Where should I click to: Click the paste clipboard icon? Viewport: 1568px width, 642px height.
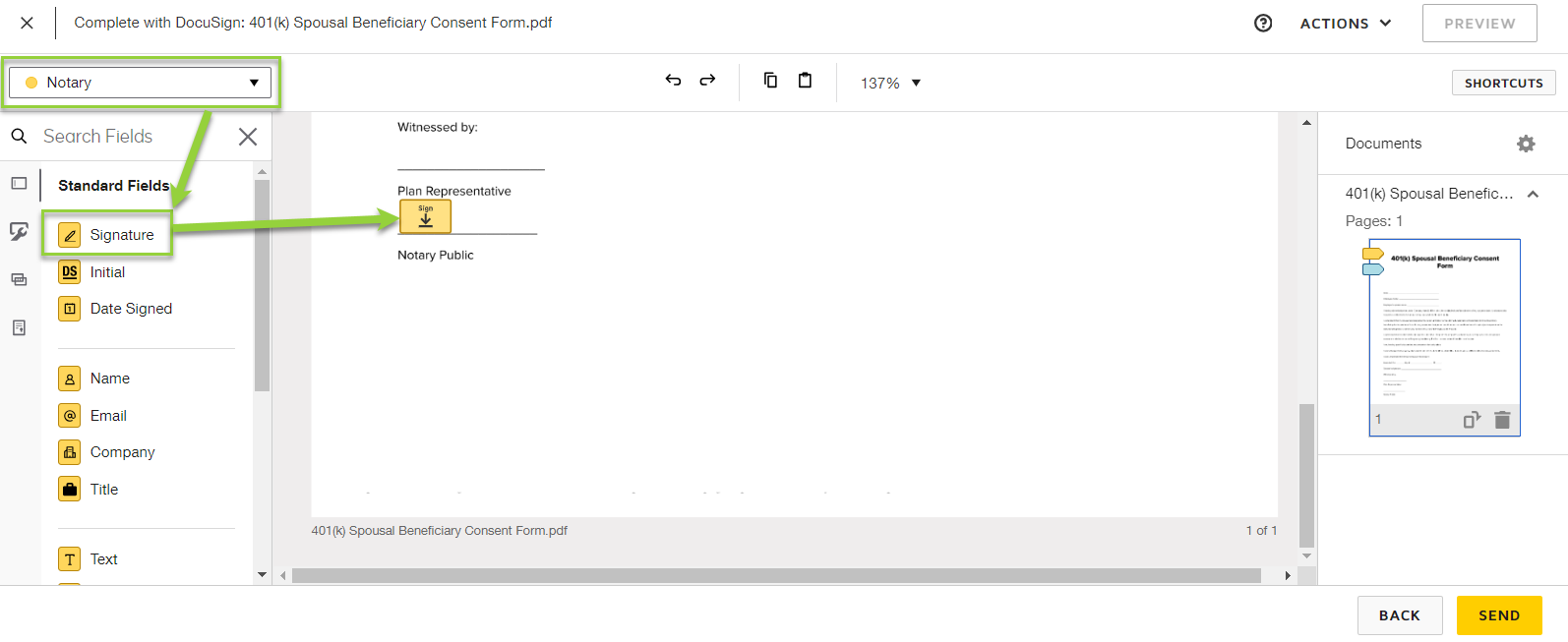[805, 81]
